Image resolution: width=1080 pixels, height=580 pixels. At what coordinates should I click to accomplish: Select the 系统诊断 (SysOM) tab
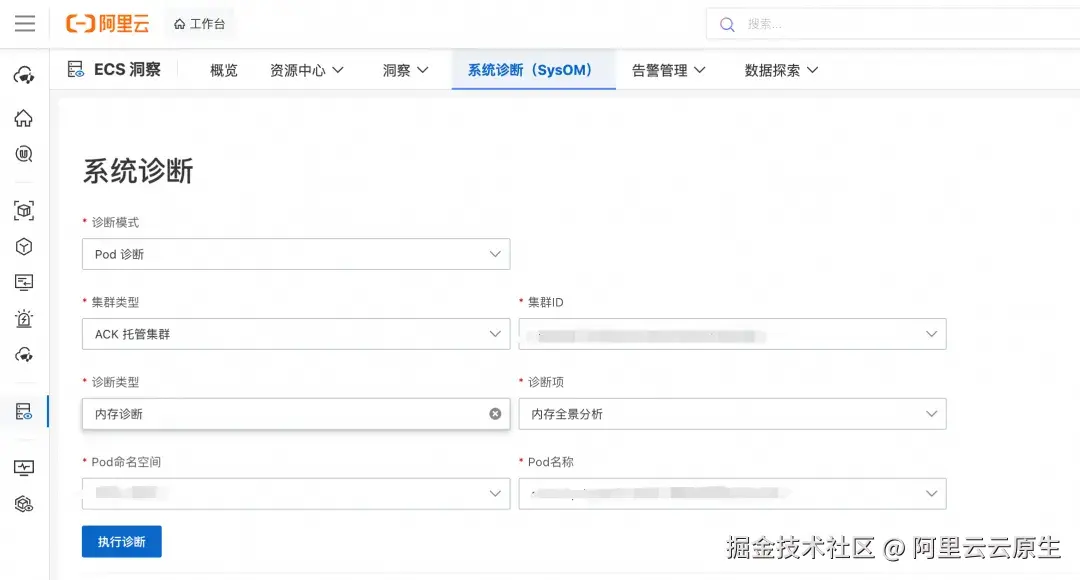[x=533, y=70]
